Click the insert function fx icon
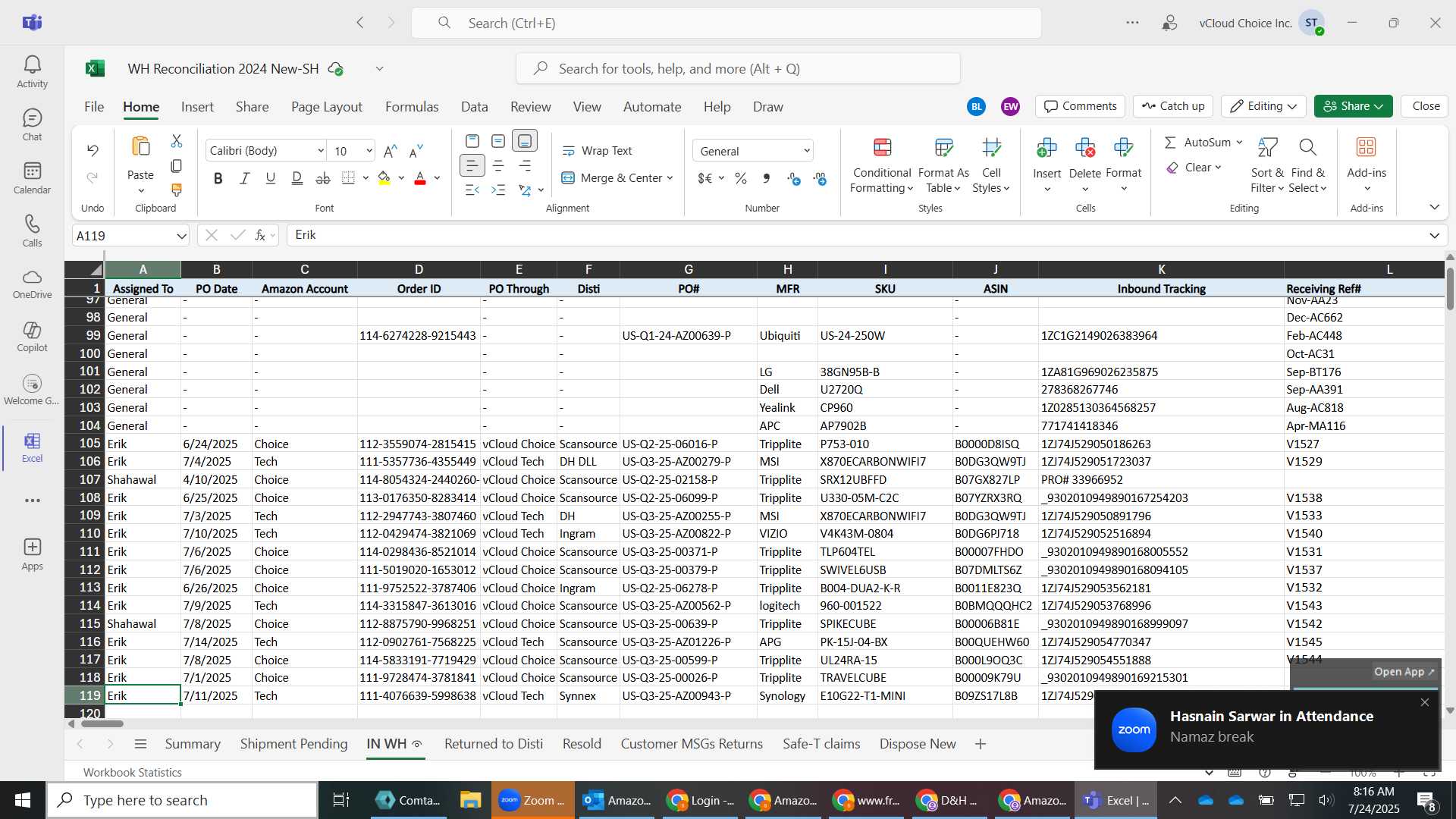1456x819 pixels. pos(260,235)
